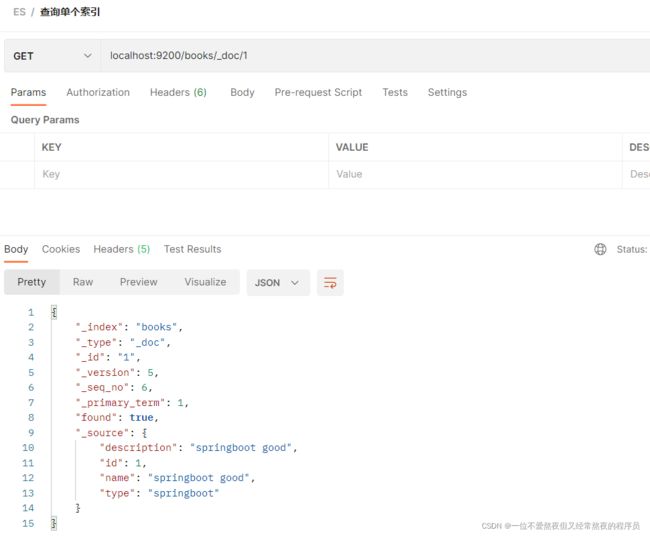650x536 pixels.
Task: Click the ES breadcrumb link
Action: click(x=19, y=12)
